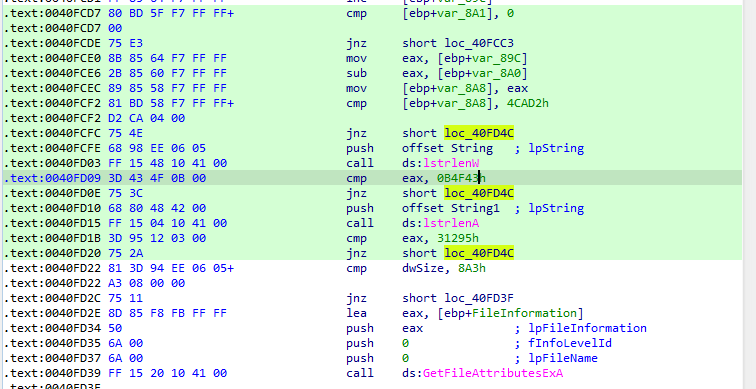Click address .text:0040FD39
This screenshot has height=389, width=756.
coord(52,373)
